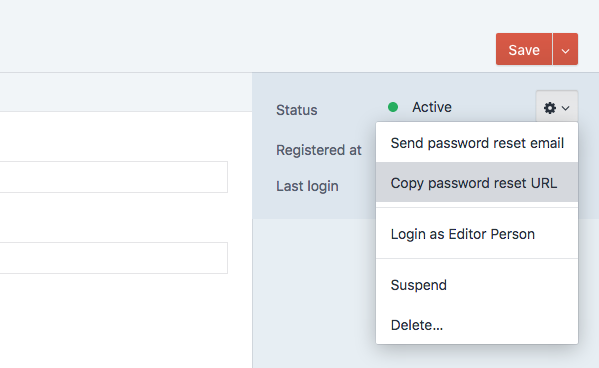The height and width of the screenshot is (368, 599).
Task: Open the Save button dropdown arrow
Action: point(565,49)
